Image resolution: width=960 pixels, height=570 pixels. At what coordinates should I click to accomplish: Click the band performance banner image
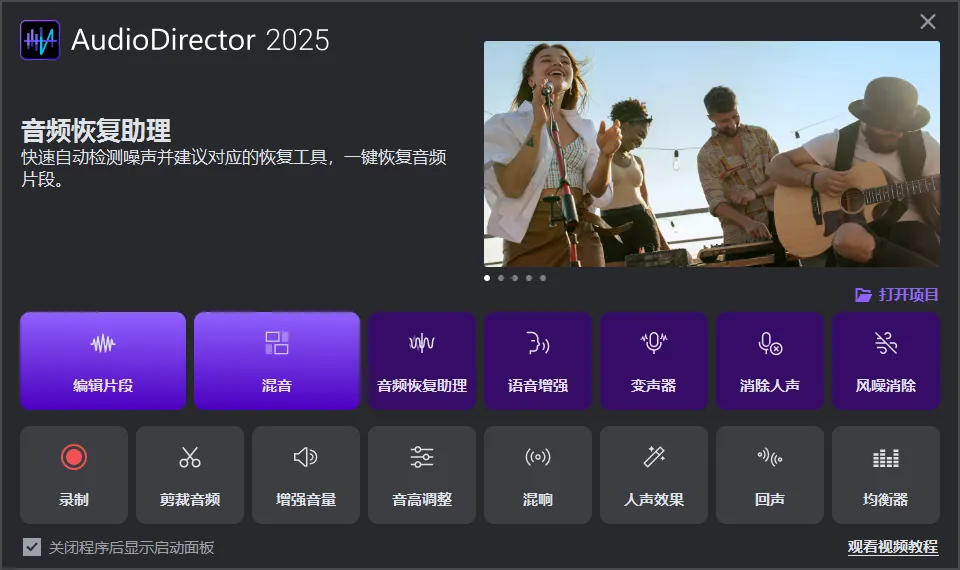tap(711, 154)
